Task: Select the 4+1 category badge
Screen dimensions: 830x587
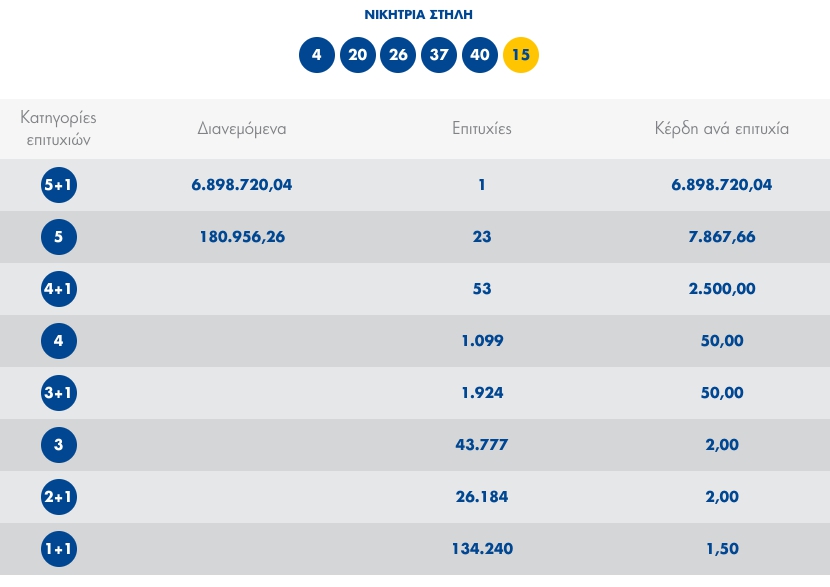Action: coord(59,289)
